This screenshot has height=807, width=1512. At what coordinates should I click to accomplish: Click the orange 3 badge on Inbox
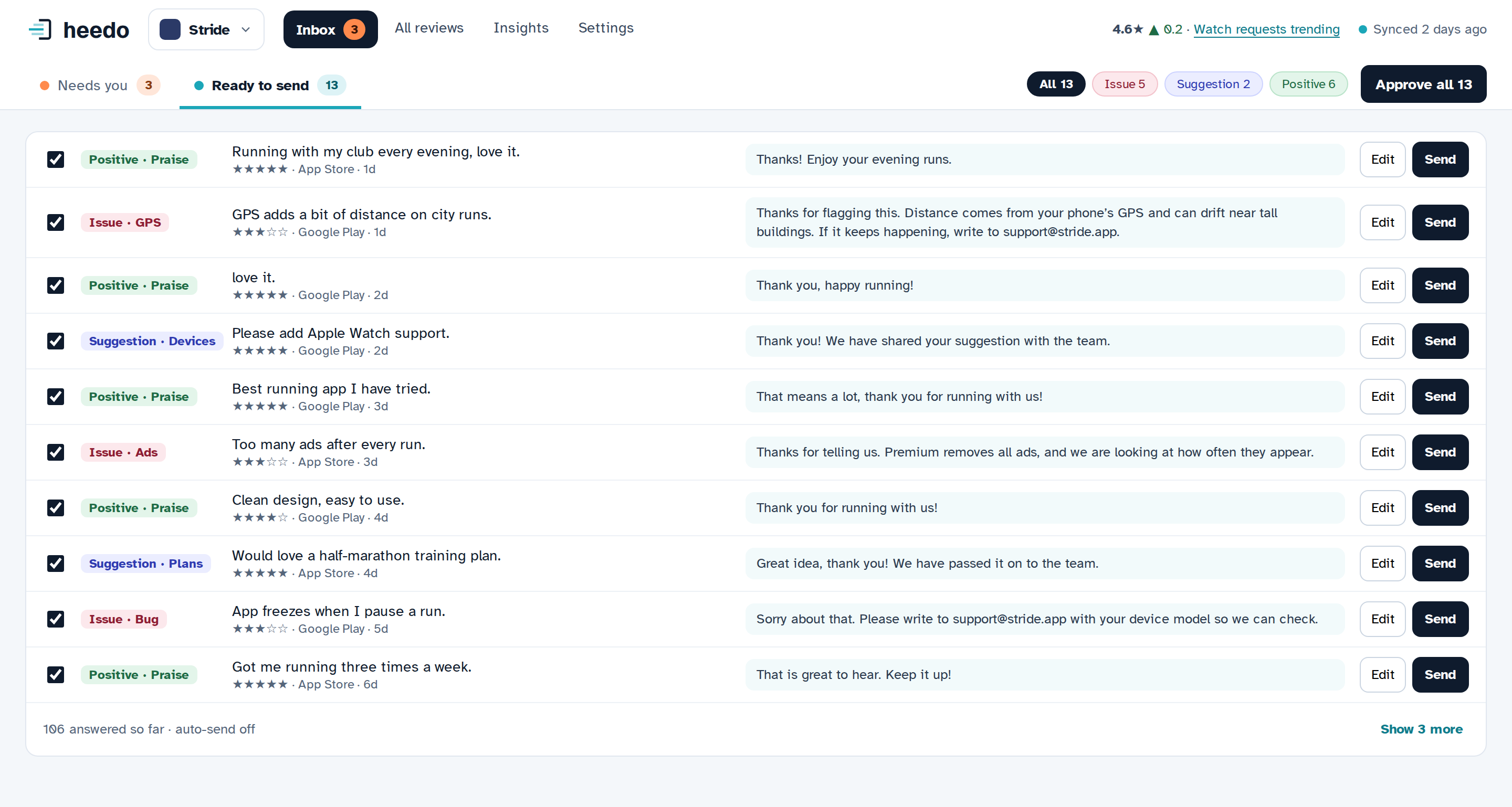click(x=354, y=29)
